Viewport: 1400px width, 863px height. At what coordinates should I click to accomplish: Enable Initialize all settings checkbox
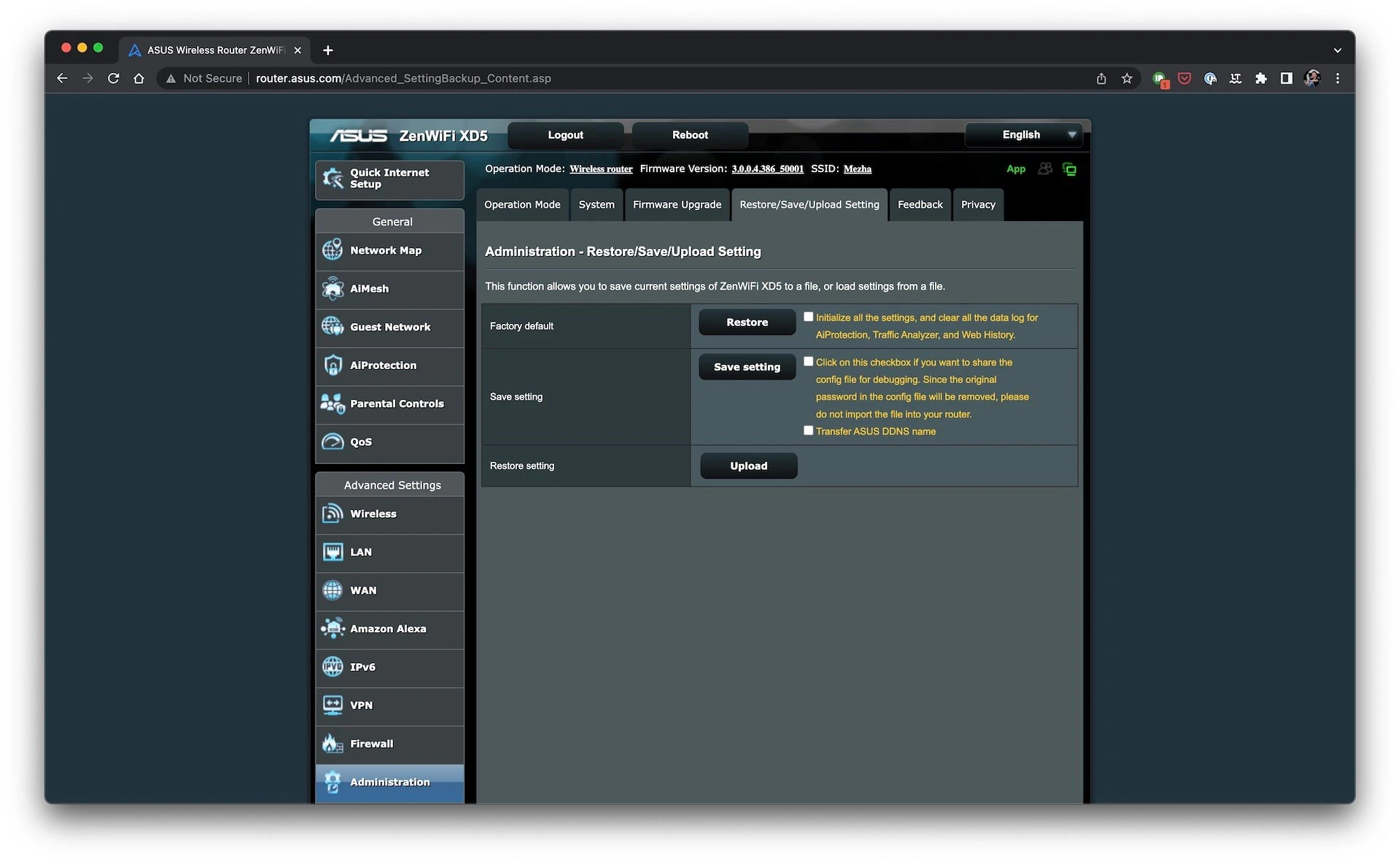808,317
